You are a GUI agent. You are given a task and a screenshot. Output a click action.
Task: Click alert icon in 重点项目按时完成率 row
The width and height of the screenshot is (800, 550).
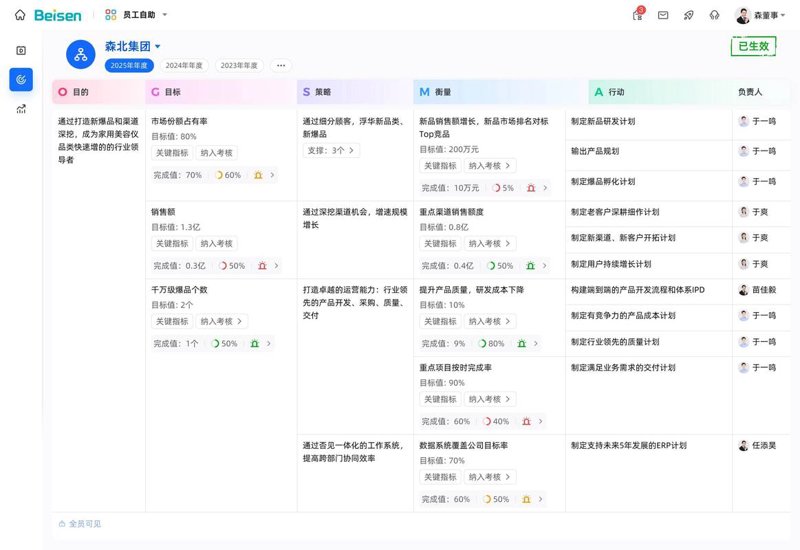[x=527, y=421]
